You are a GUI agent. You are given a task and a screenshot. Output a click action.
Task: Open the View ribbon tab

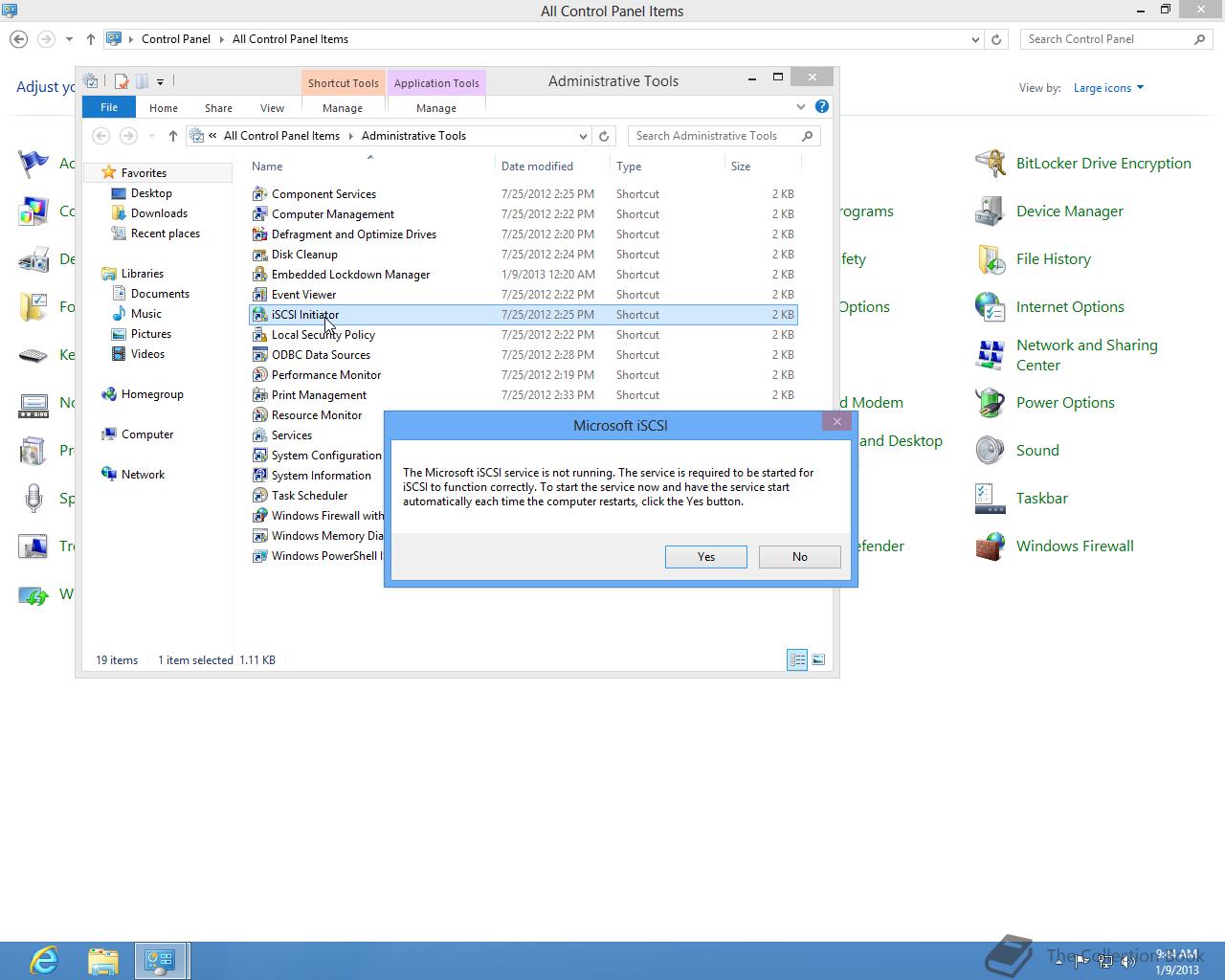click(272, 108)
